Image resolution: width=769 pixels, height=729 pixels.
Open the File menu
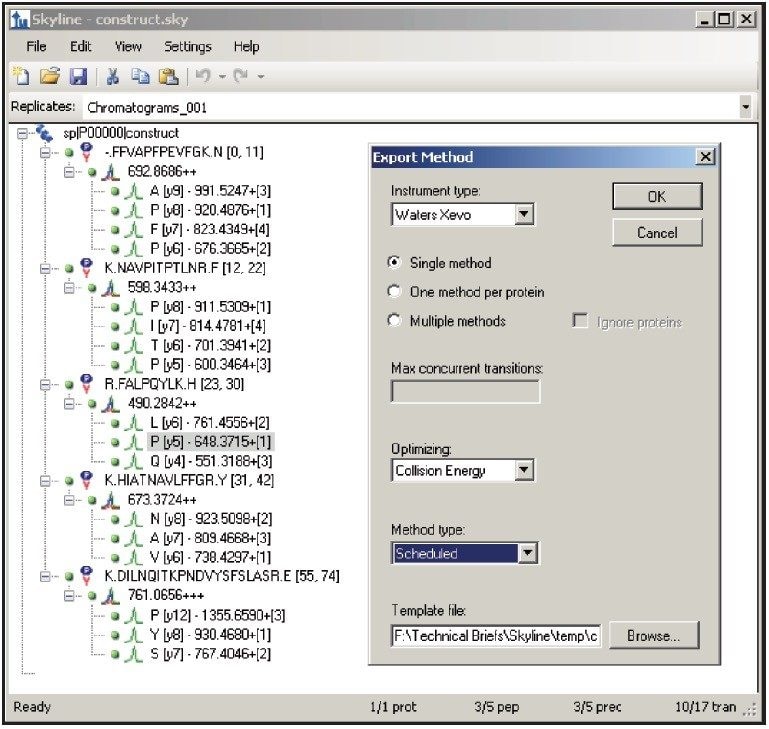(36, 46)
